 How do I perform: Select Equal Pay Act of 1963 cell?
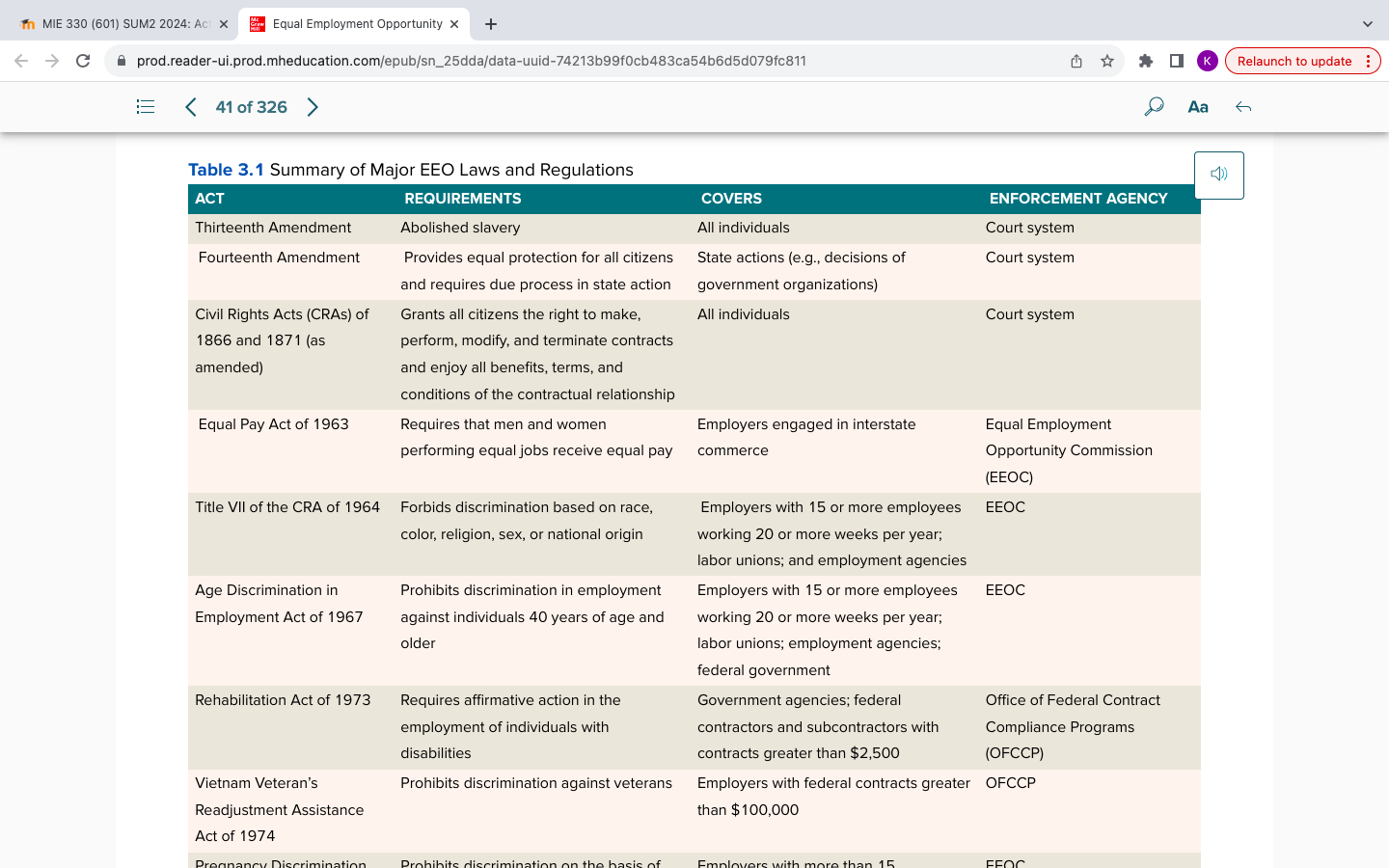point(273,424)
